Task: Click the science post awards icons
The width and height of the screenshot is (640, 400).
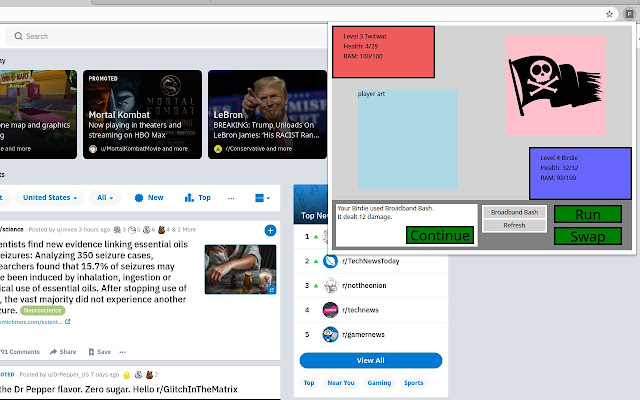Action: [x=154, y=230]
